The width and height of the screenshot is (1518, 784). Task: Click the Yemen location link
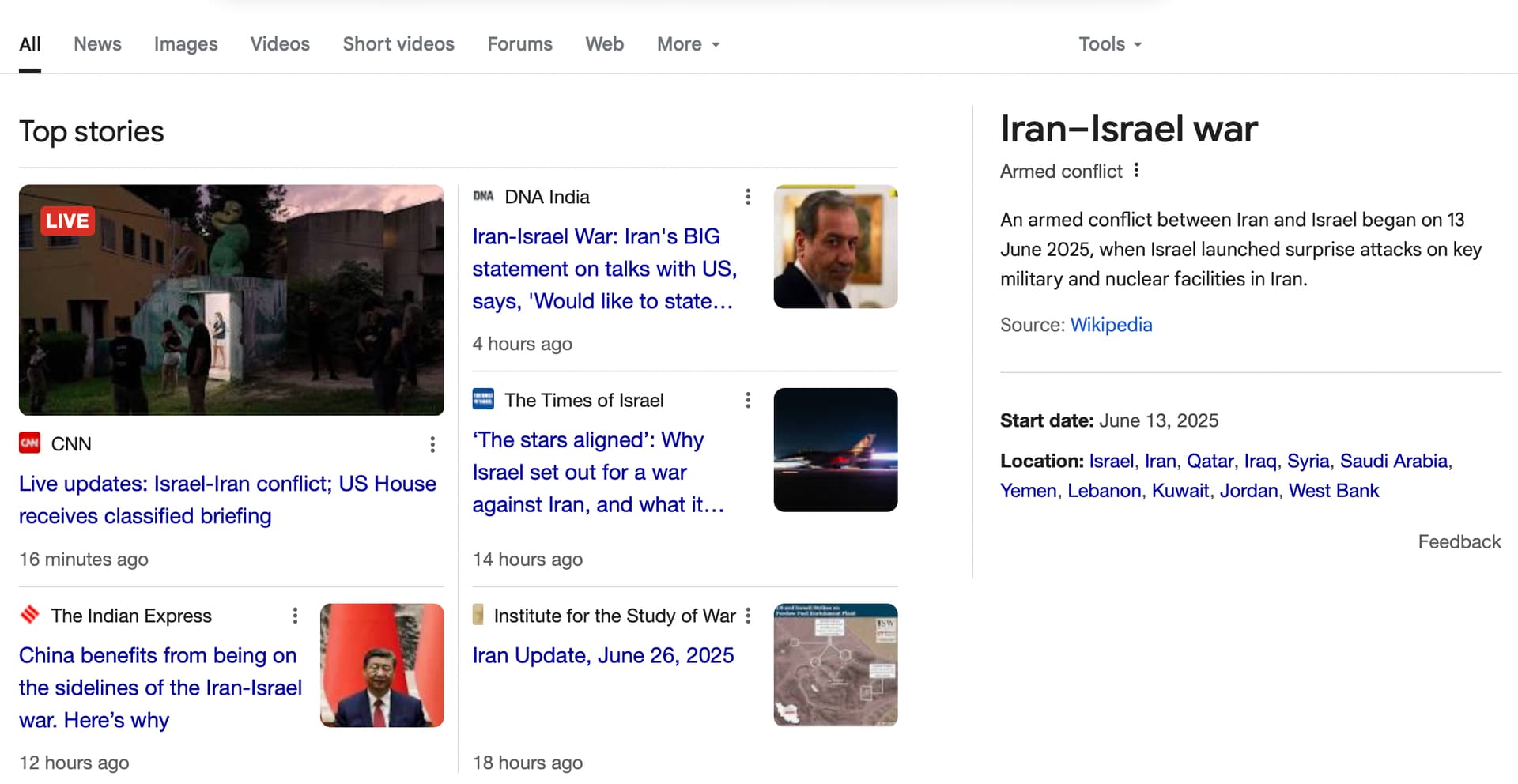tap(1028, 491)
